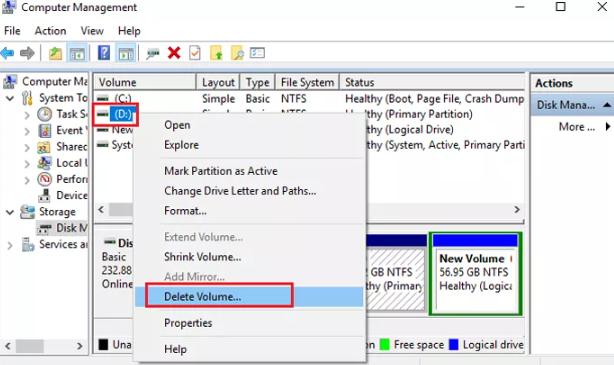Open the View menu

[x=92, y=31]
